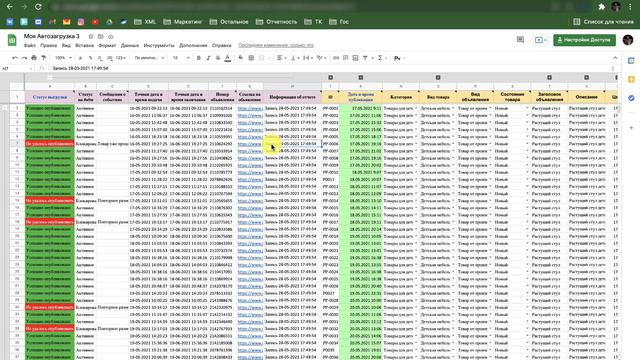Undo the last action in toolbar
This screenshot has width=640, height=360.
click(15, 58)
